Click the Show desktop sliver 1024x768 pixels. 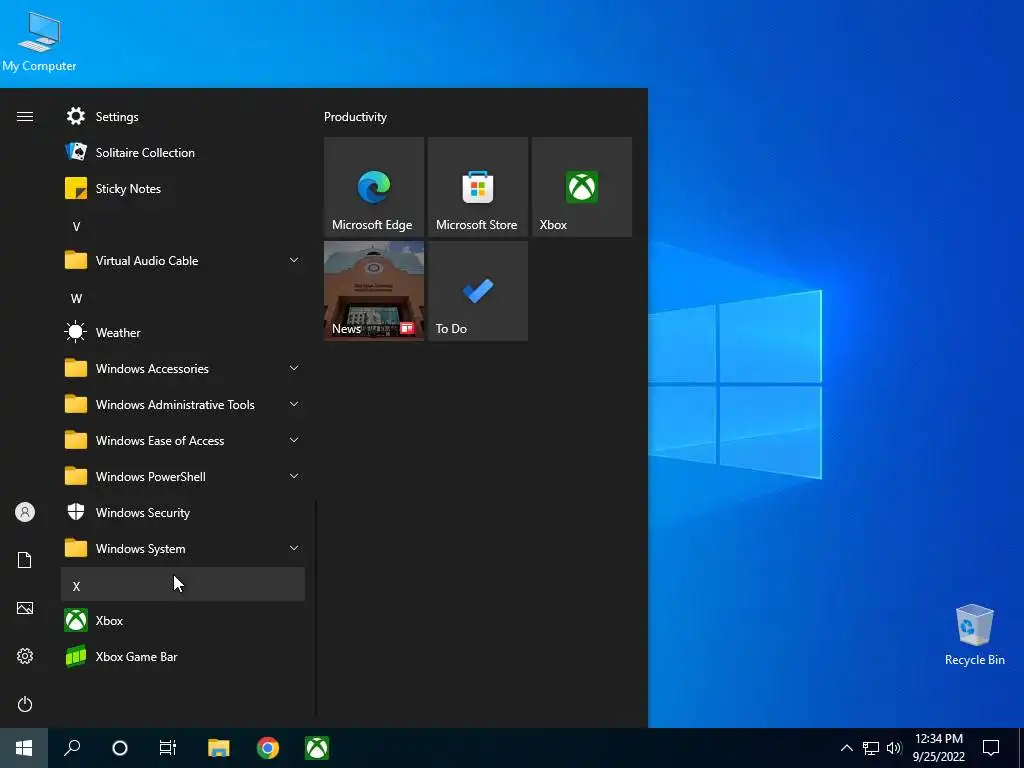point(1021,748)
